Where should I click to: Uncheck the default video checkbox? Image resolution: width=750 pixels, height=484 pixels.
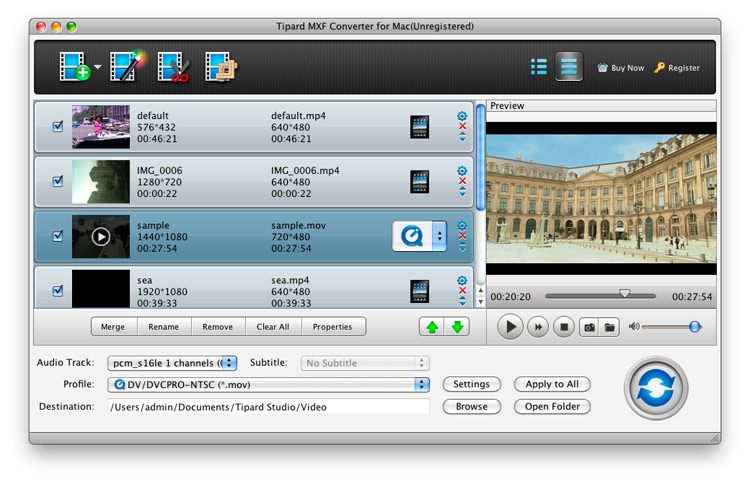click(x=58, y=126)
